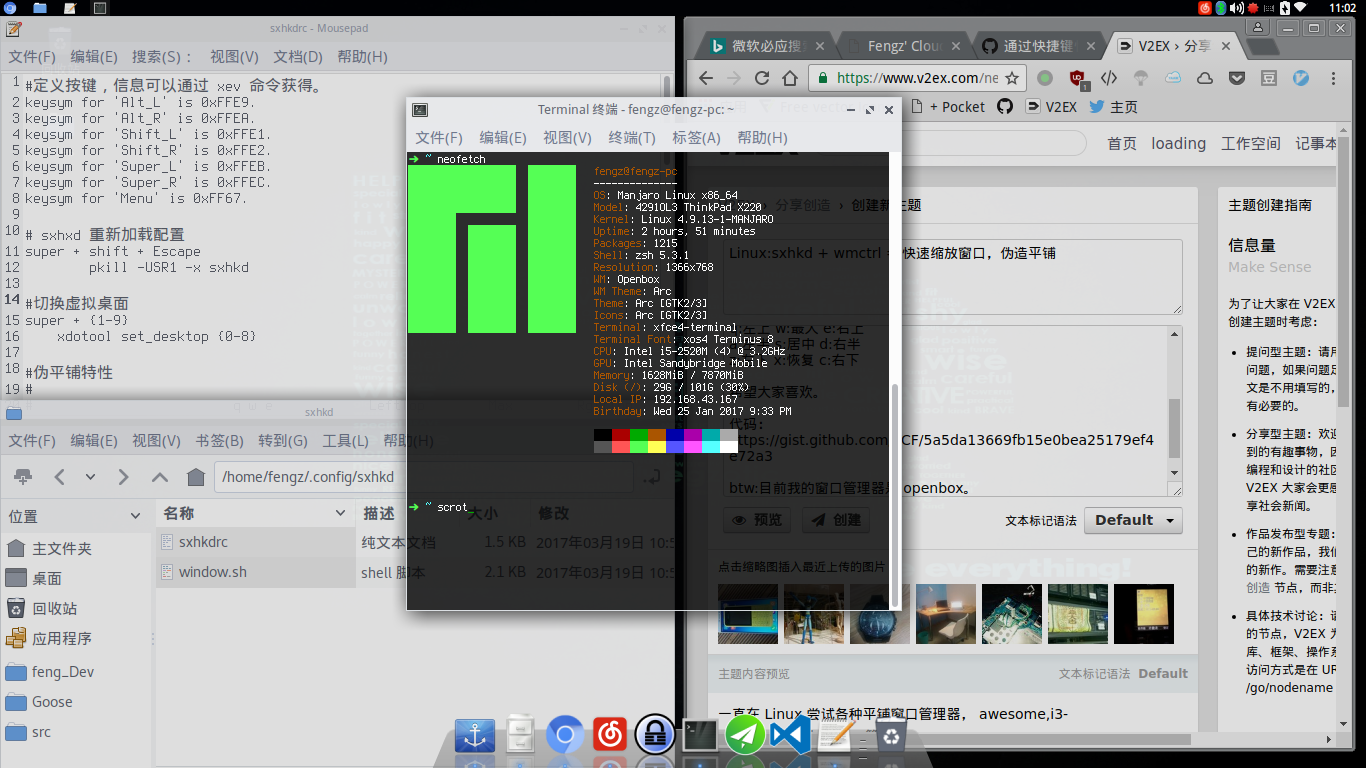The width and height of the screenshot is (1366, 768).
Task: Bookmark page with the star icon
Action: pos(1012,78)
